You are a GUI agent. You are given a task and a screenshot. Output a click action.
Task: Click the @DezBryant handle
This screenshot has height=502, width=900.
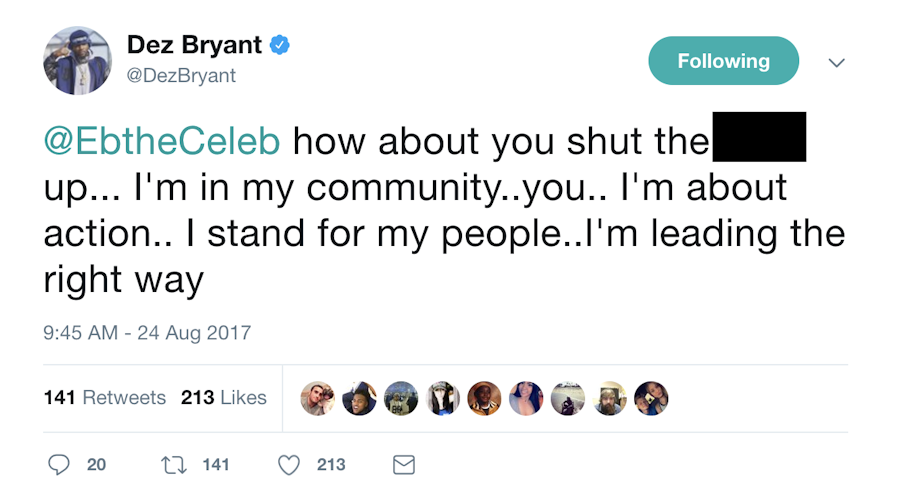[181, 75]
